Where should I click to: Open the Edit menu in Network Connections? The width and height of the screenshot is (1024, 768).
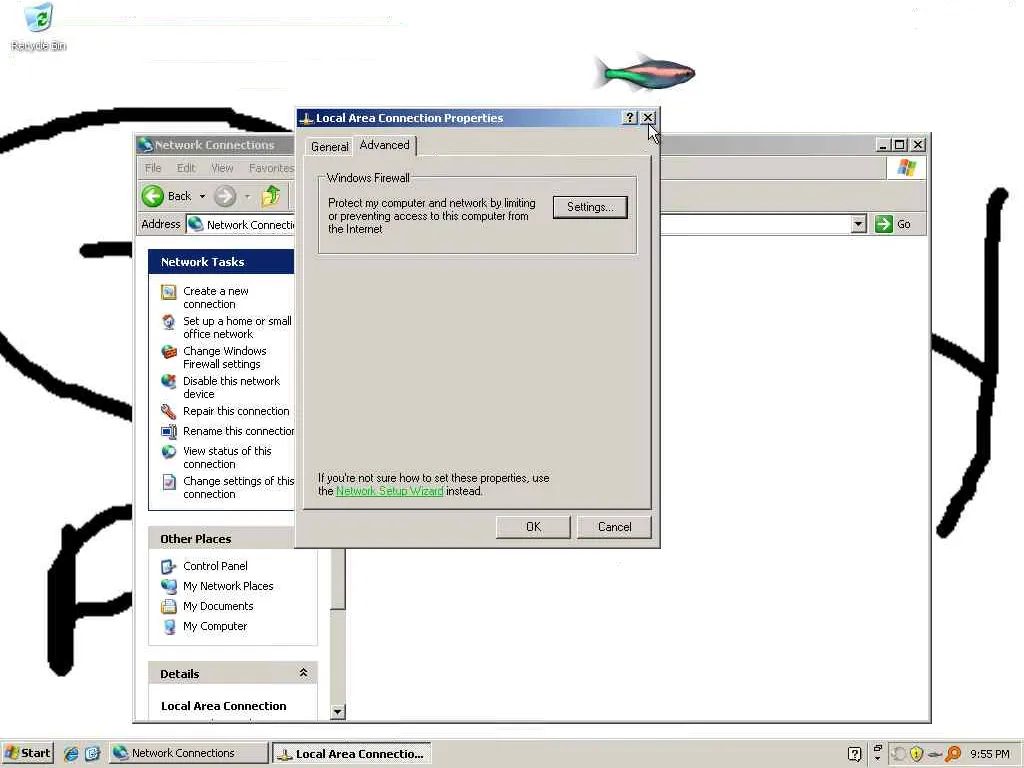click(186, 168)
